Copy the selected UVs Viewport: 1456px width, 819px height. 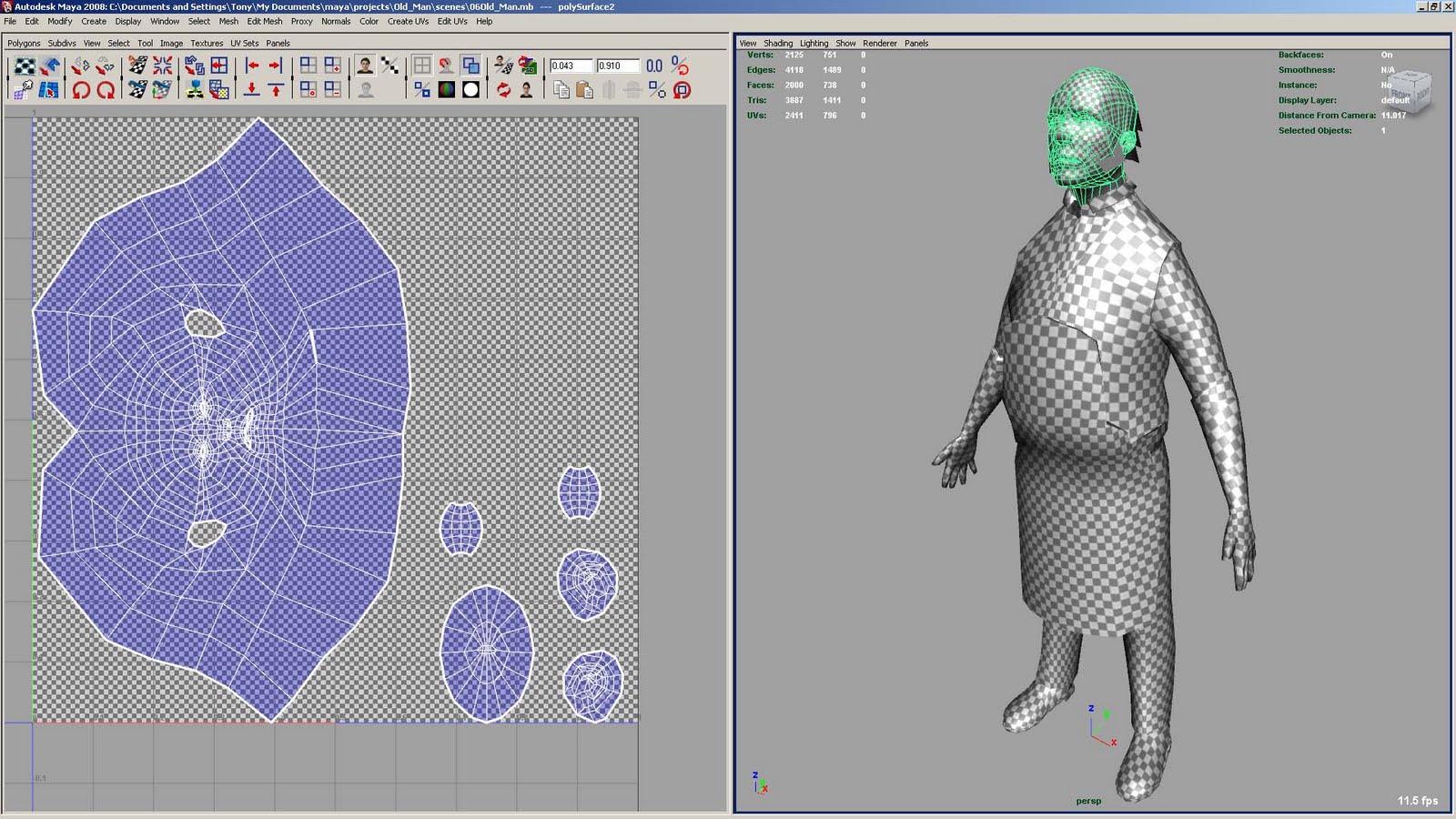[560, 91]
